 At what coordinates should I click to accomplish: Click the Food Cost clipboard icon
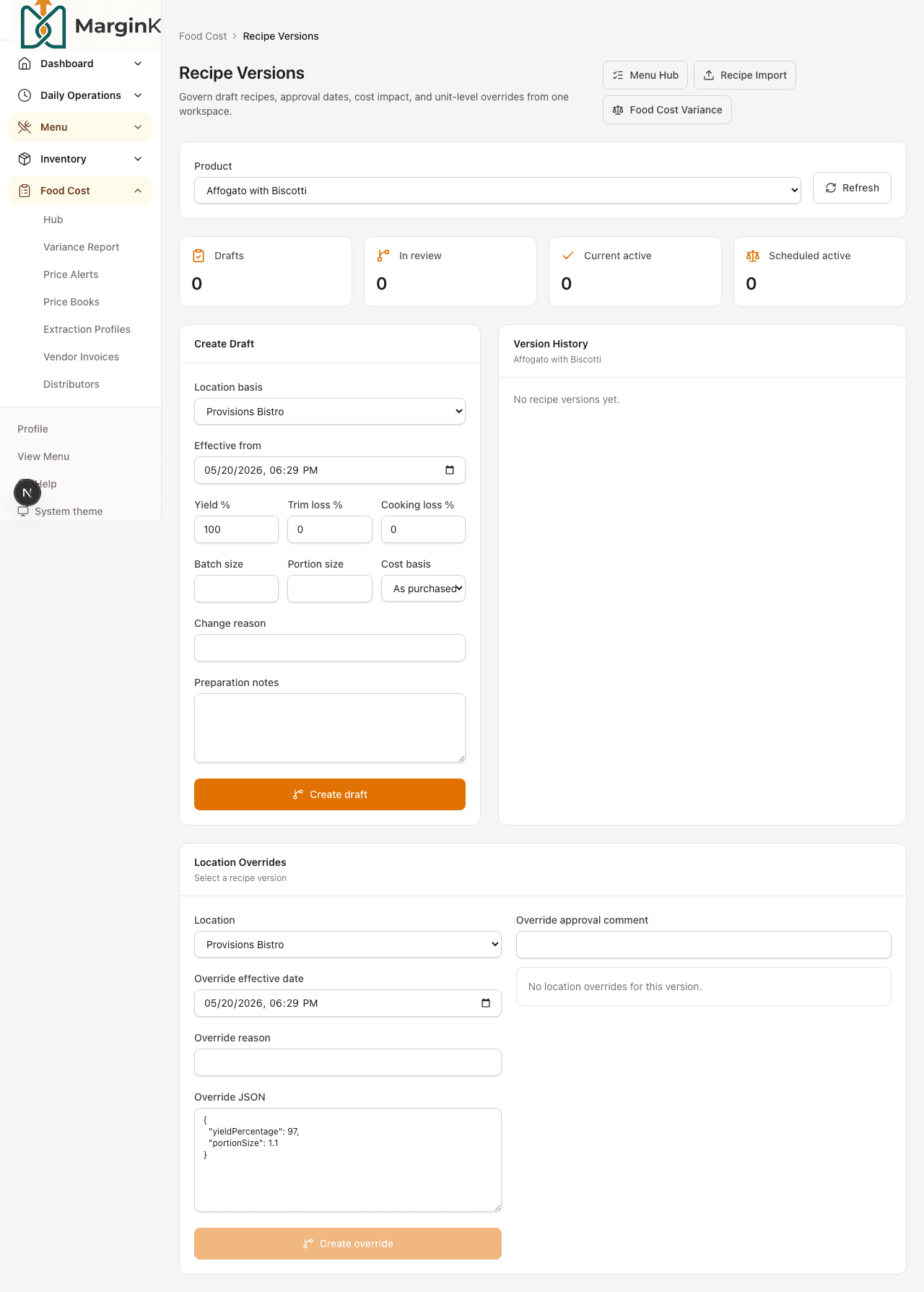click(25, 191)
